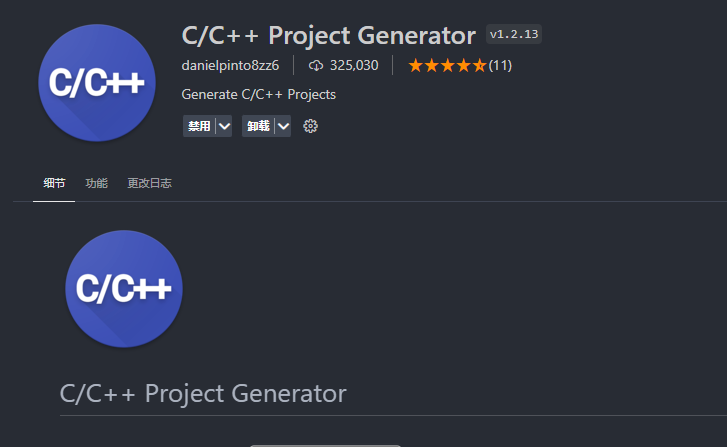Screen dimensions: 727x447
Task: Click the C/C++ logo image in the README
Action: [x=124, y=289]
